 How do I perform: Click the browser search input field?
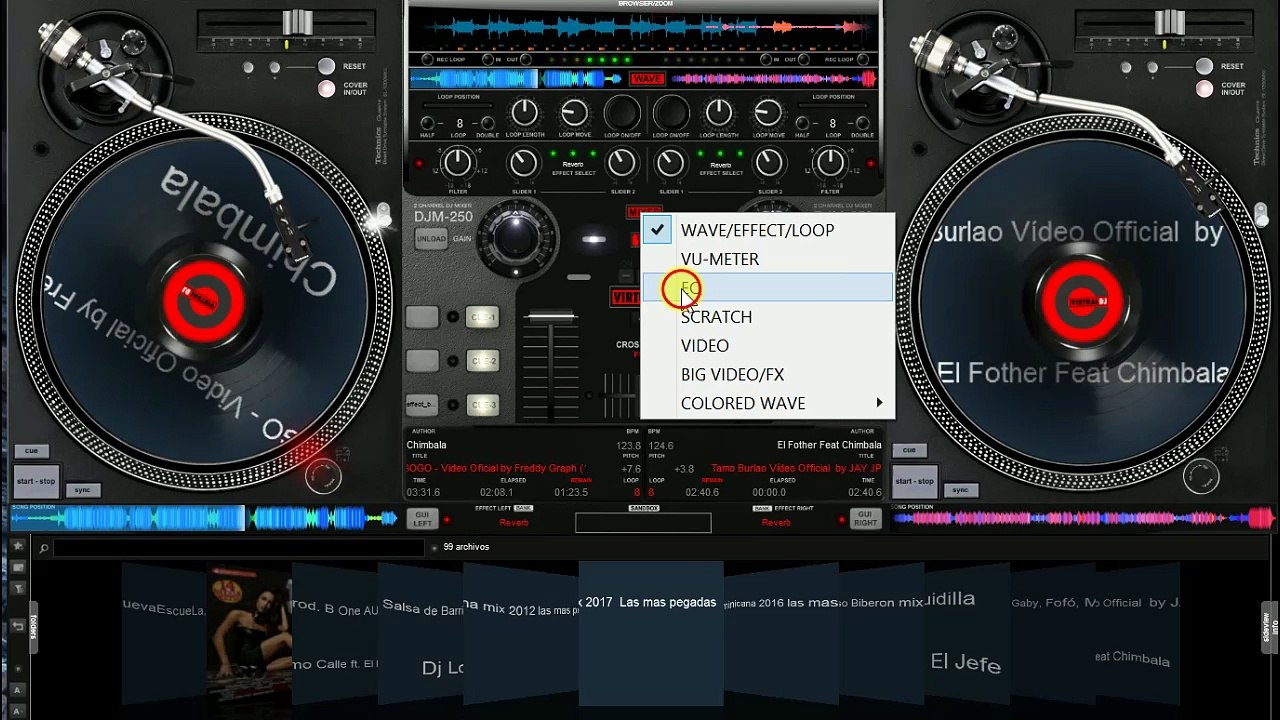point(239,548)
